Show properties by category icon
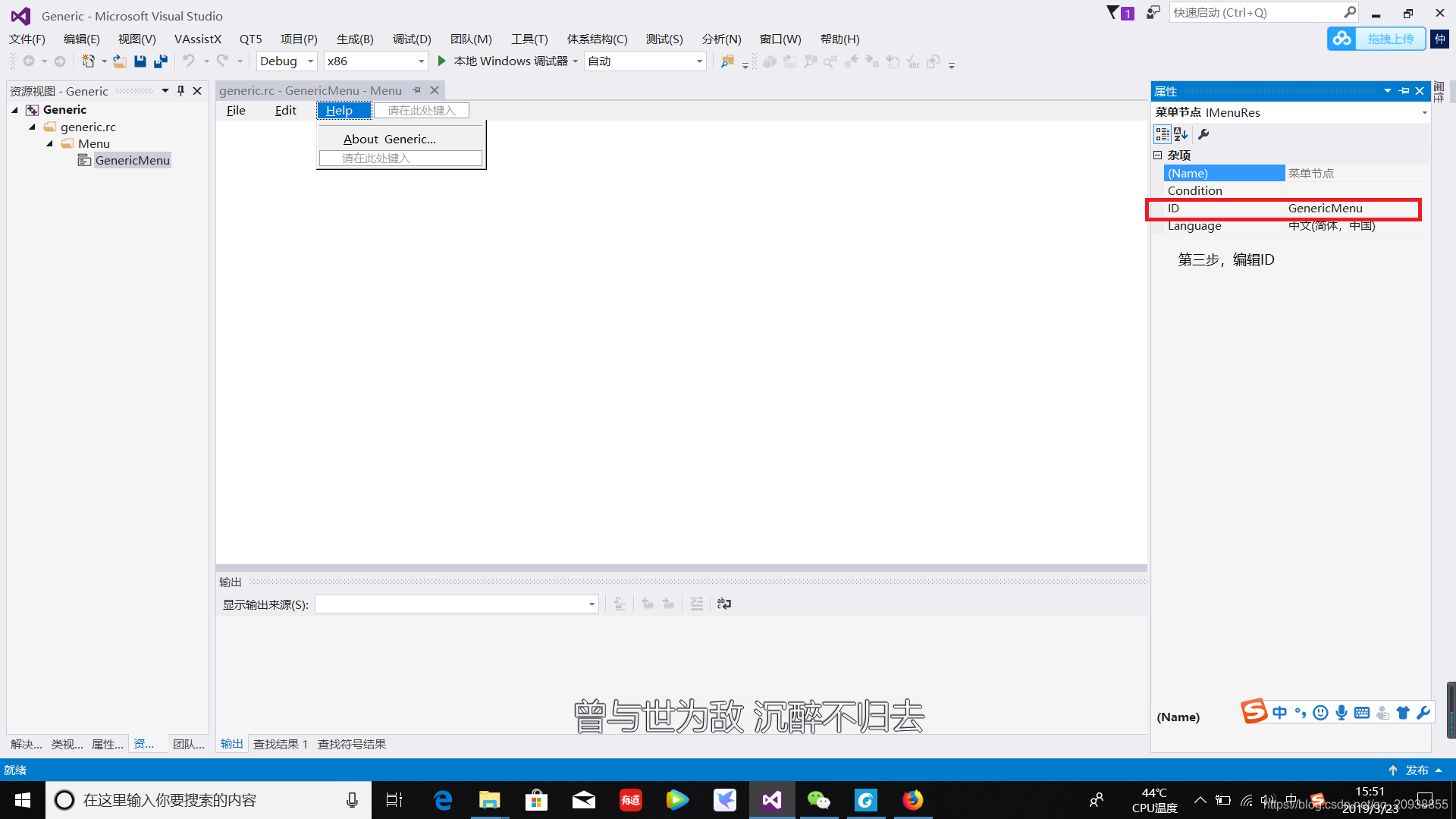This screenshot has width=1456, height=819. [x=1162, y=134]
